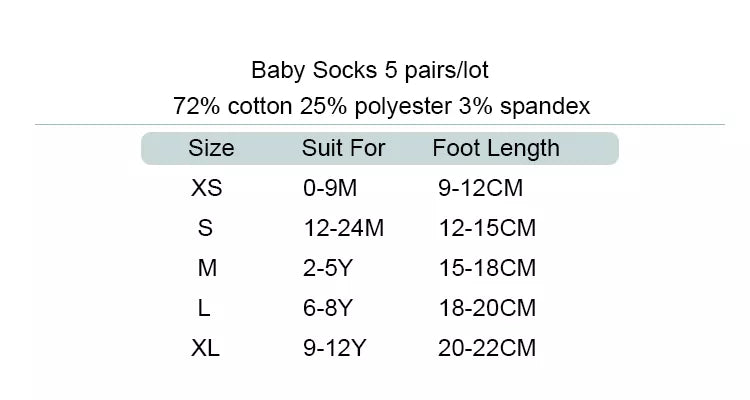Pick the M size row label
This screenshot has height=400, width=750.
207,268
